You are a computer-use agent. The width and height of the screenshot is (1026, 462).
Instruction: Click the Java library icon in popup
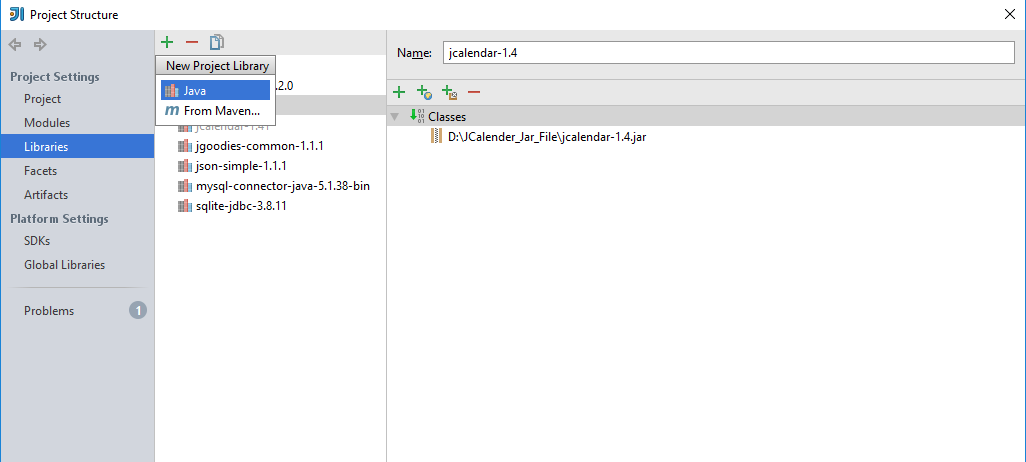(x=171, y=90)
